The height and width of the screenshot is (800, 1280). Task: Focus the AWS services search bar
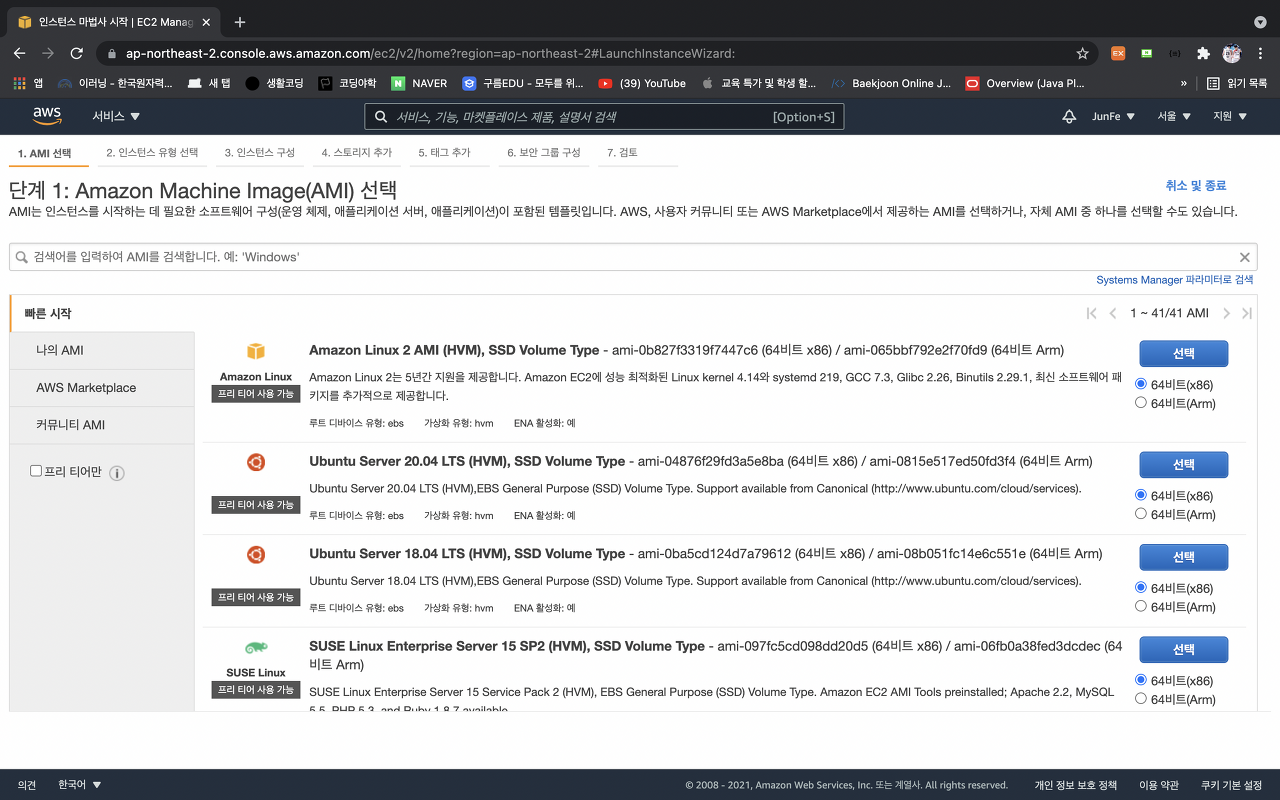(604, 117)
